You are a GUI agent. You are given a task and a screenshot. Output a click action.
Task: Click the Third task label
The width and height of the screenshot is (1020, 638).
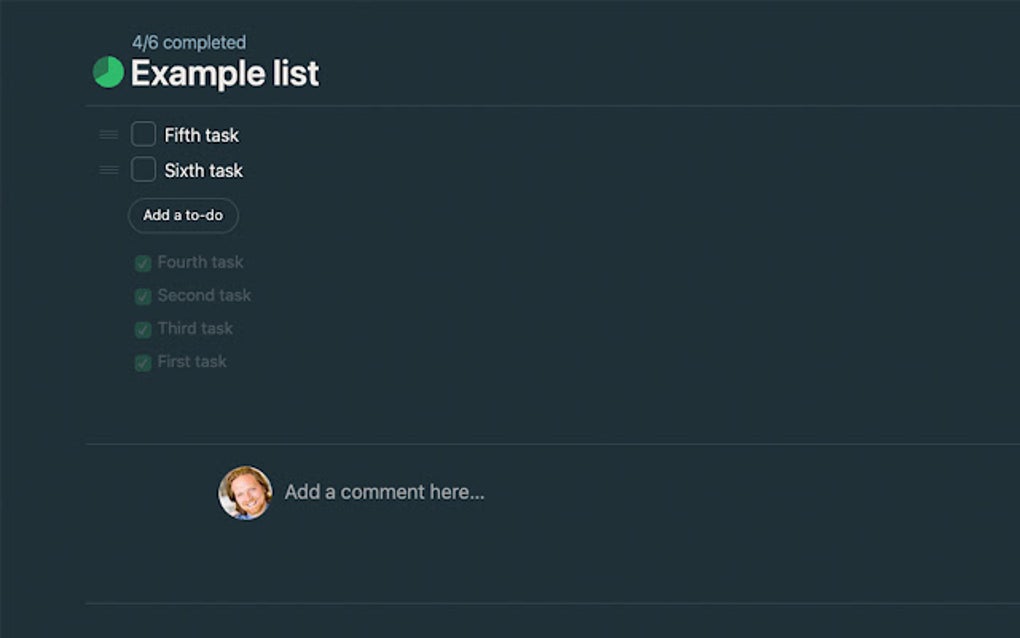pos(195,328)
